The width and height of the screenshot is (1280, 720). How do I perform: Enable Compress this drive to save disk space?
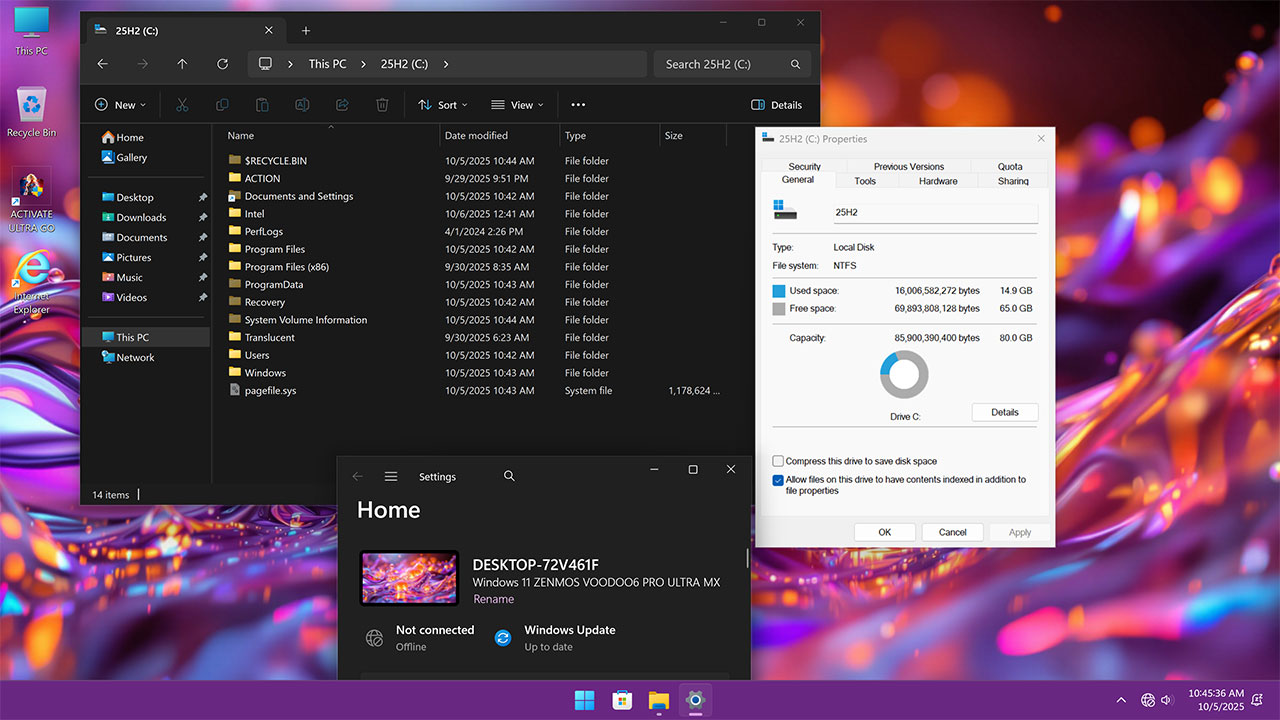click(778, 461)
